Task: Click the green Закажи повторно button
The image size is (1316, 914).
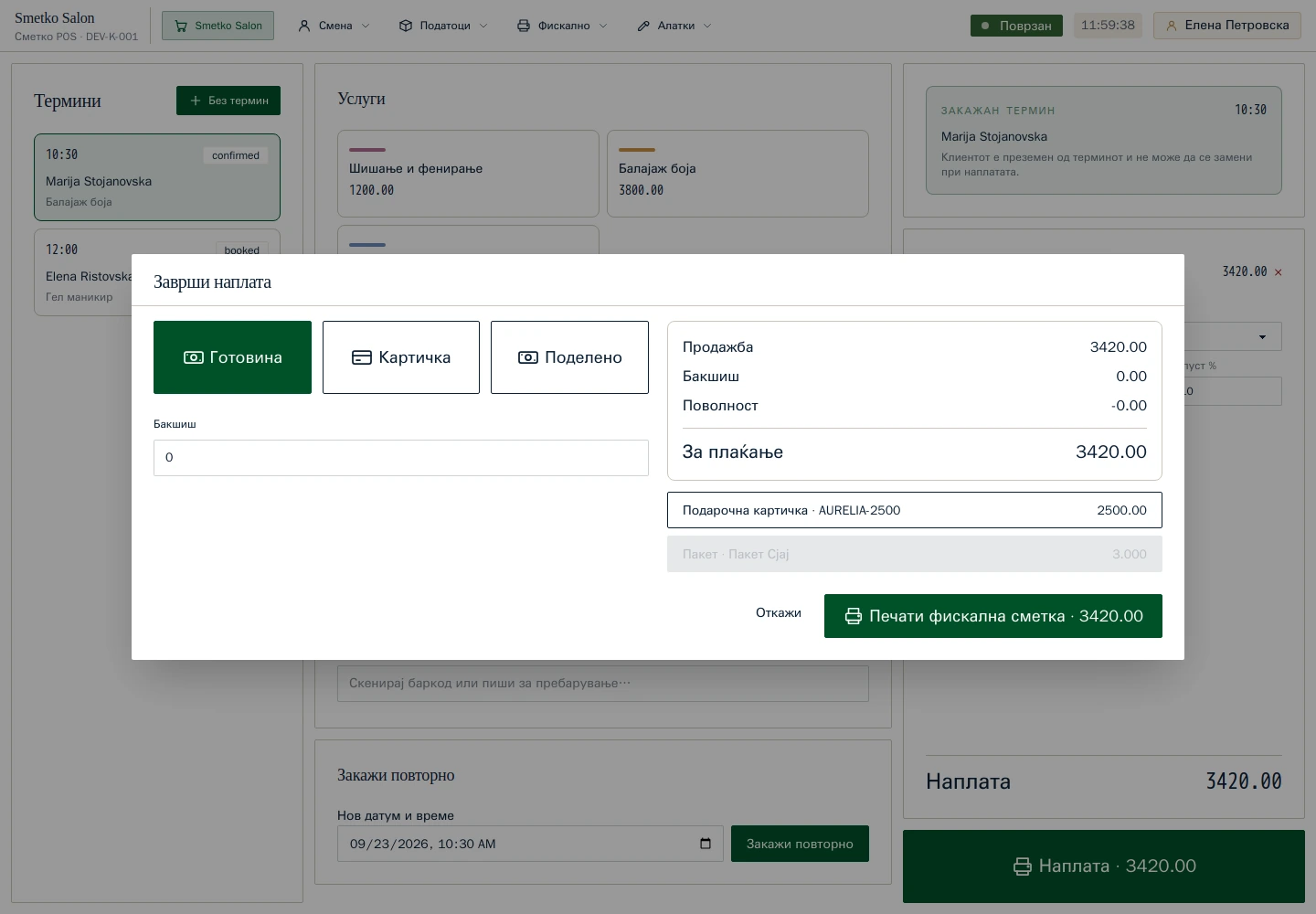Action: (x=800, y=844)
